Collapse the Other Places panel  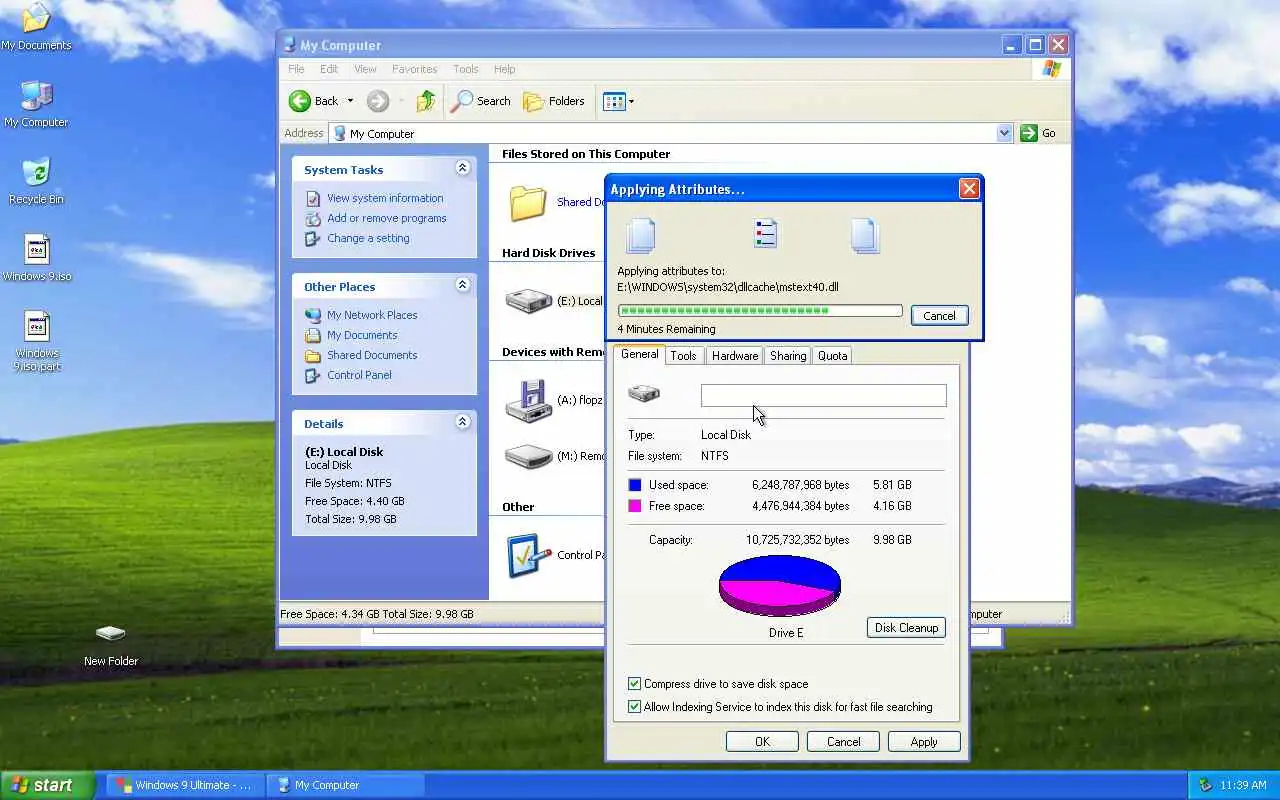pos(462,285)
